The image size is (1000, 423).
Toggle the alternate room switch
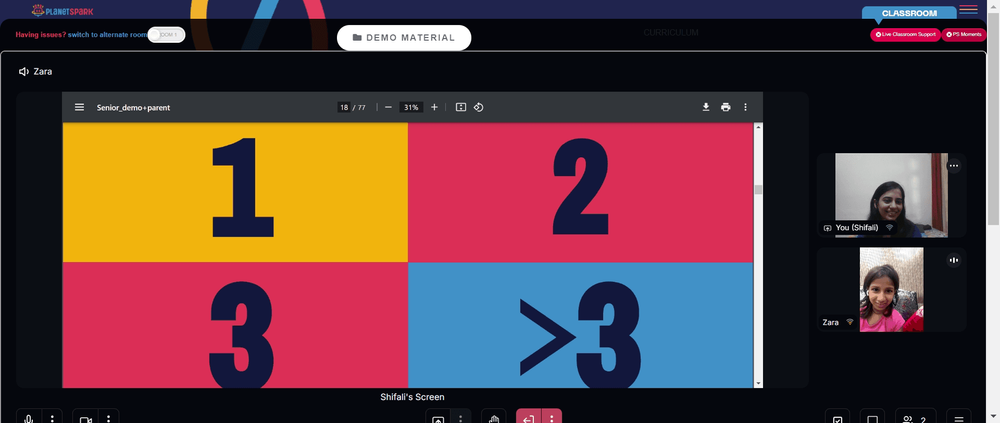[x=166, y=34]
